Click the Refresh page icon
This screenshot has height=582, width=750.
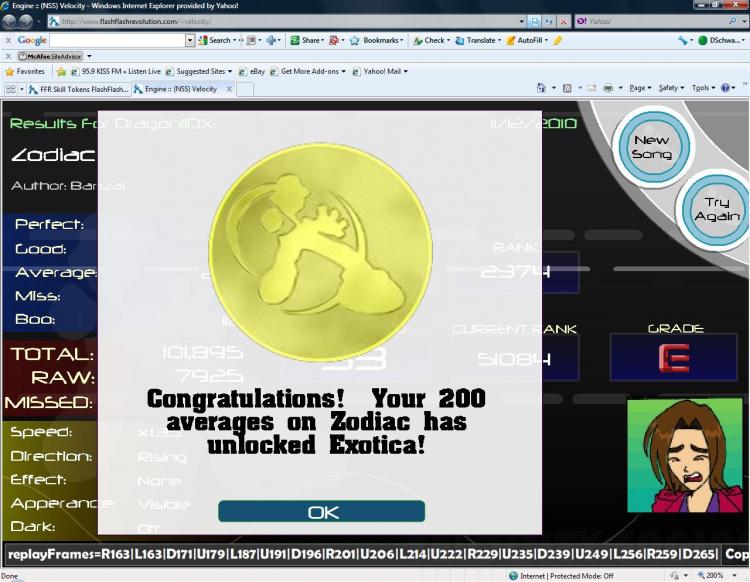coord(549,22)
